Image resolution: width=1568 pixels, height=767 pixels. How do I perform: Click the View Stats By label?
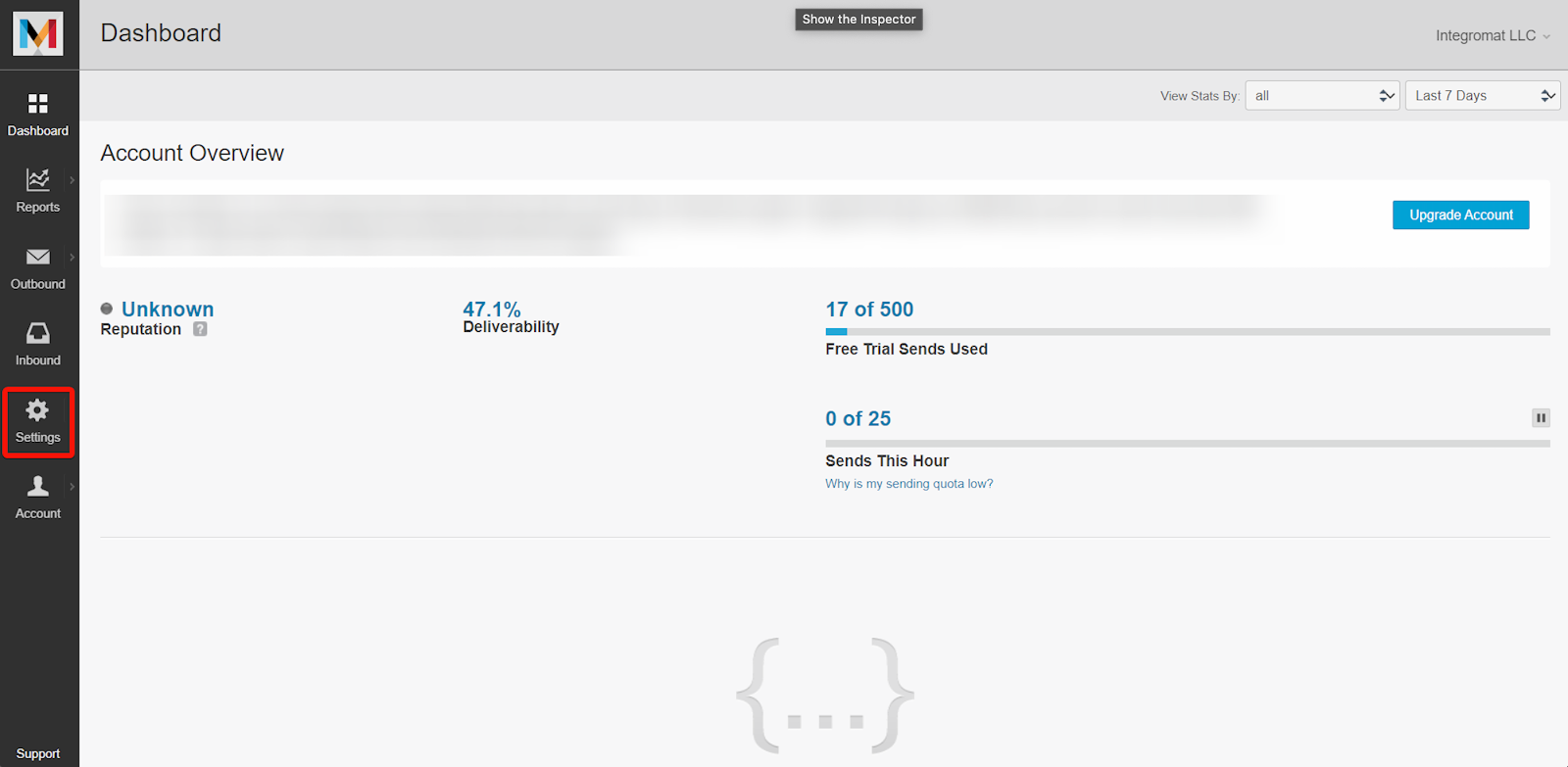coord(1200,96)
